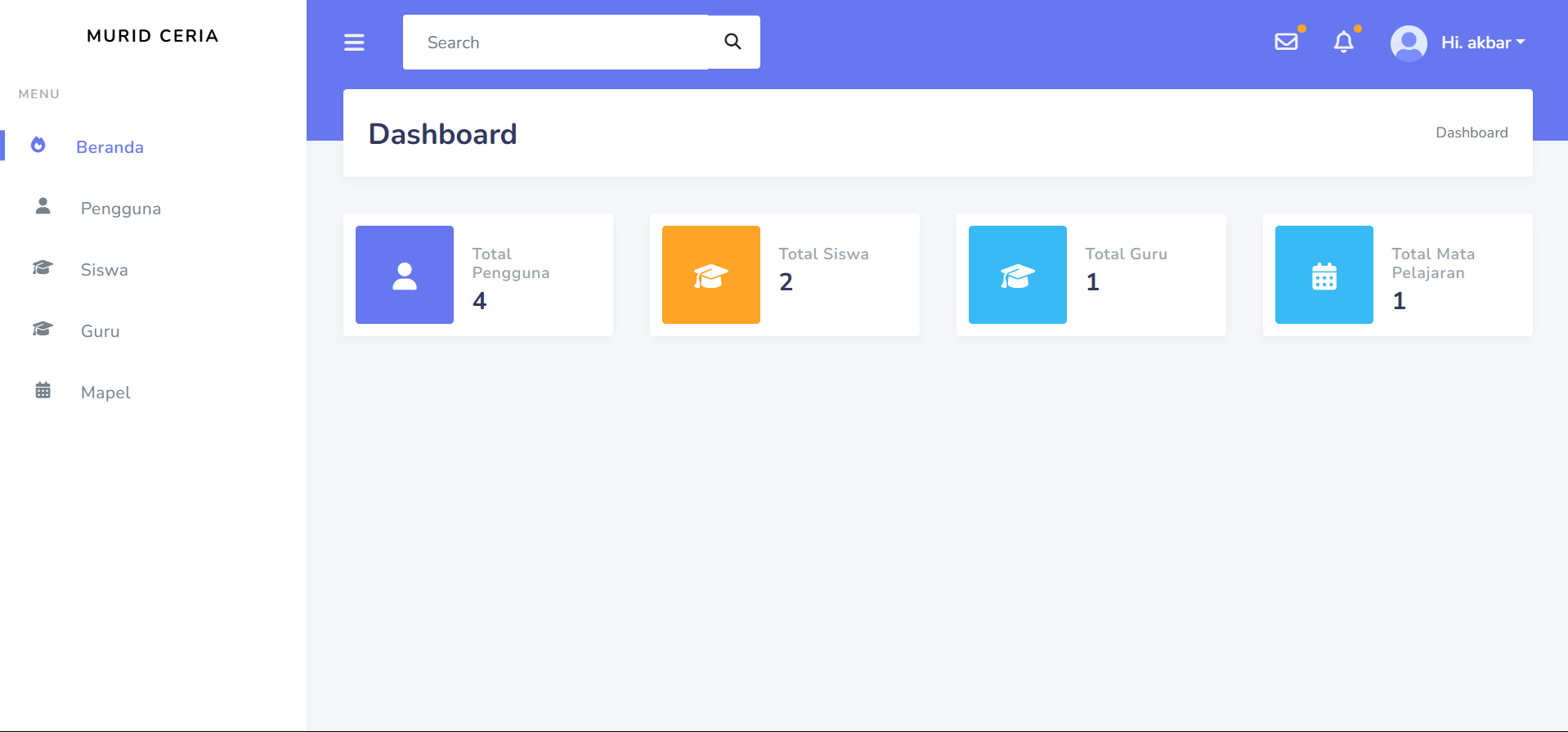Click the Total Pengguna label text
1568x732 pixels.
click(511, 263)
